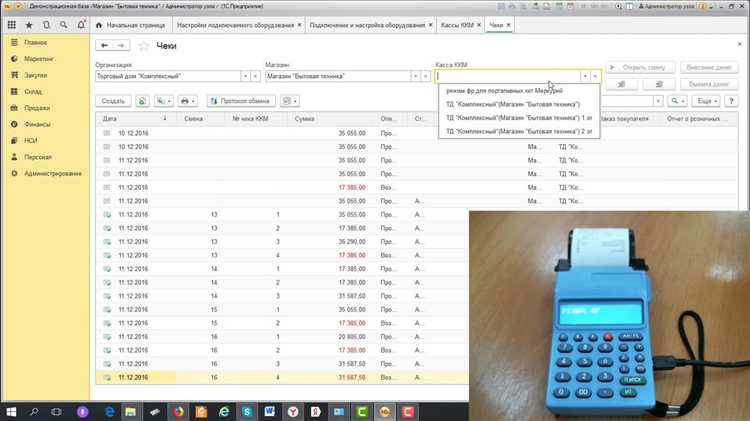Select 'режим фр для портативных ккт Меркурий' option

click(519, 90)
